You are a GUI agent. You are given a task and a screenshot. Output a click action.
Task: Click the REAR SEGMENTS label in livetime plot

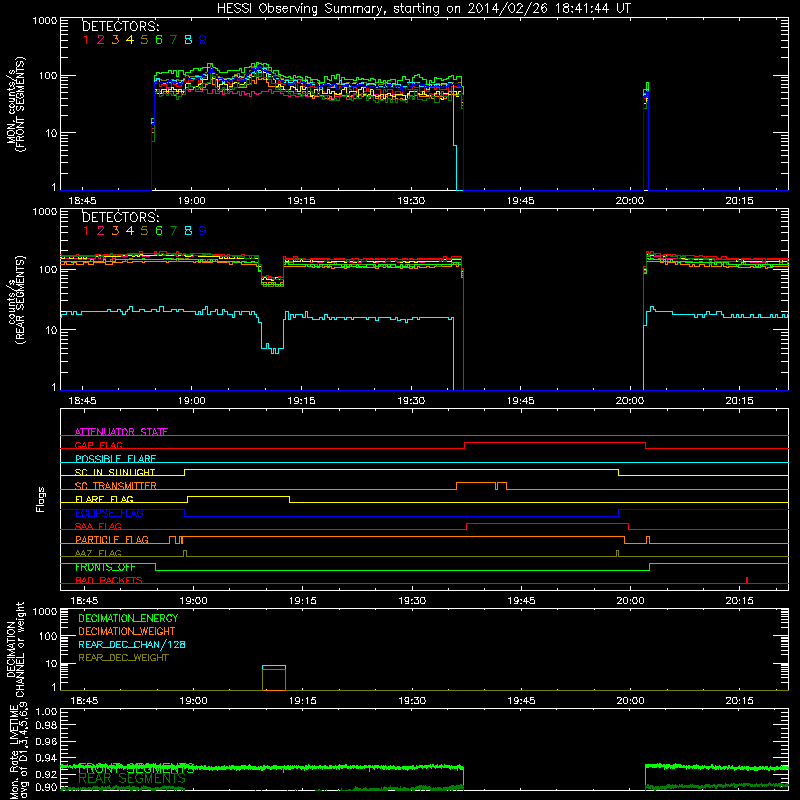pos(132,779)
